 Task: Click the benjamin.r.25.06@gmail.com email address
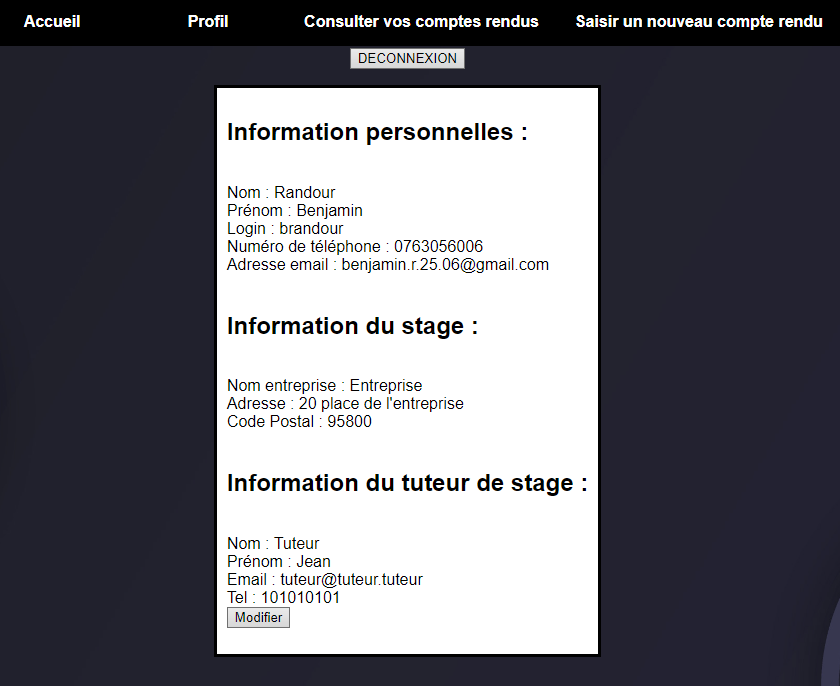click(445, 265)
